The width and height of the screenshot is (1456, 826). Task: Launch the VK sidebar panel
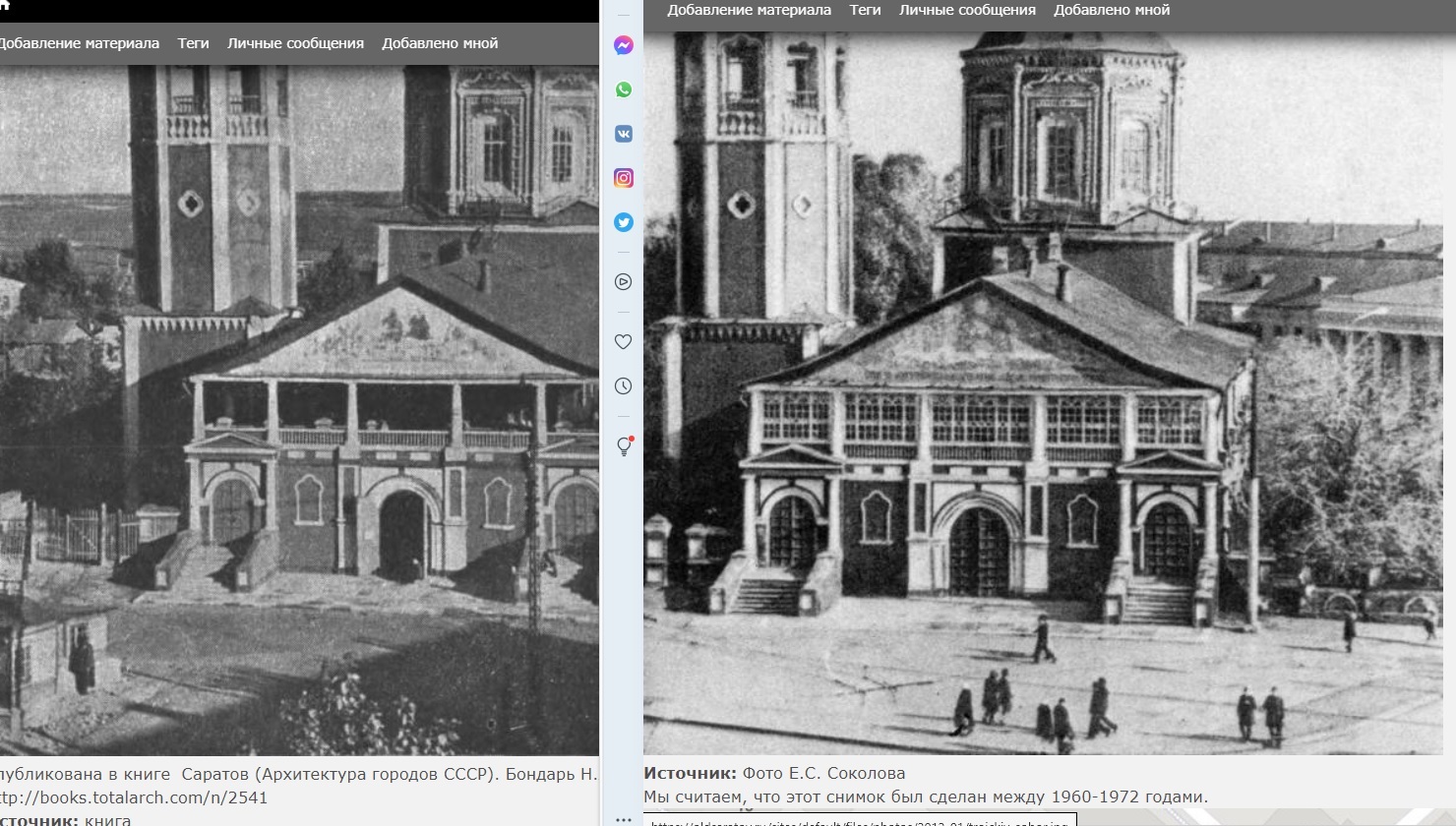click(623, 134)
